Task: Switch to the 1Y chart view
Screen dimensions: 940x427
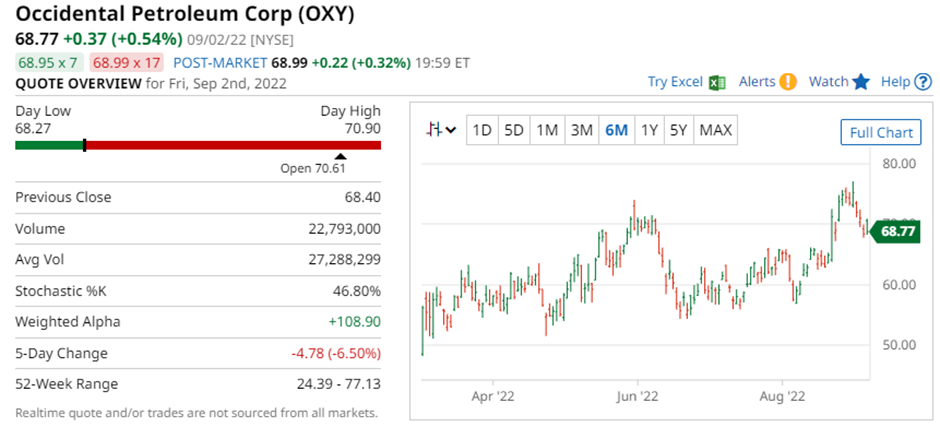Action: [649, 130]
